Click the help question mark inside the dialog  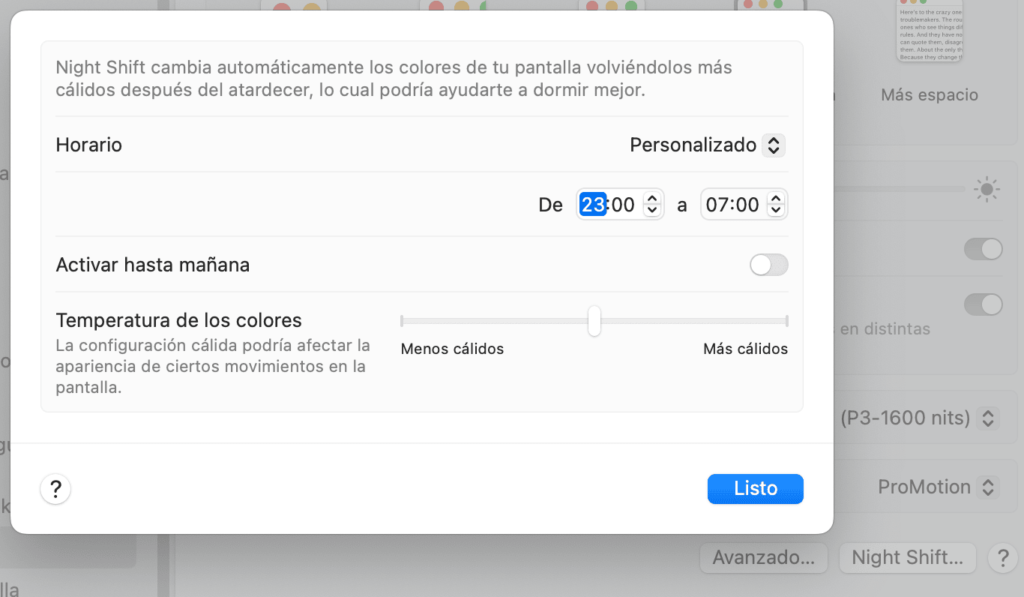pos(55,489)
